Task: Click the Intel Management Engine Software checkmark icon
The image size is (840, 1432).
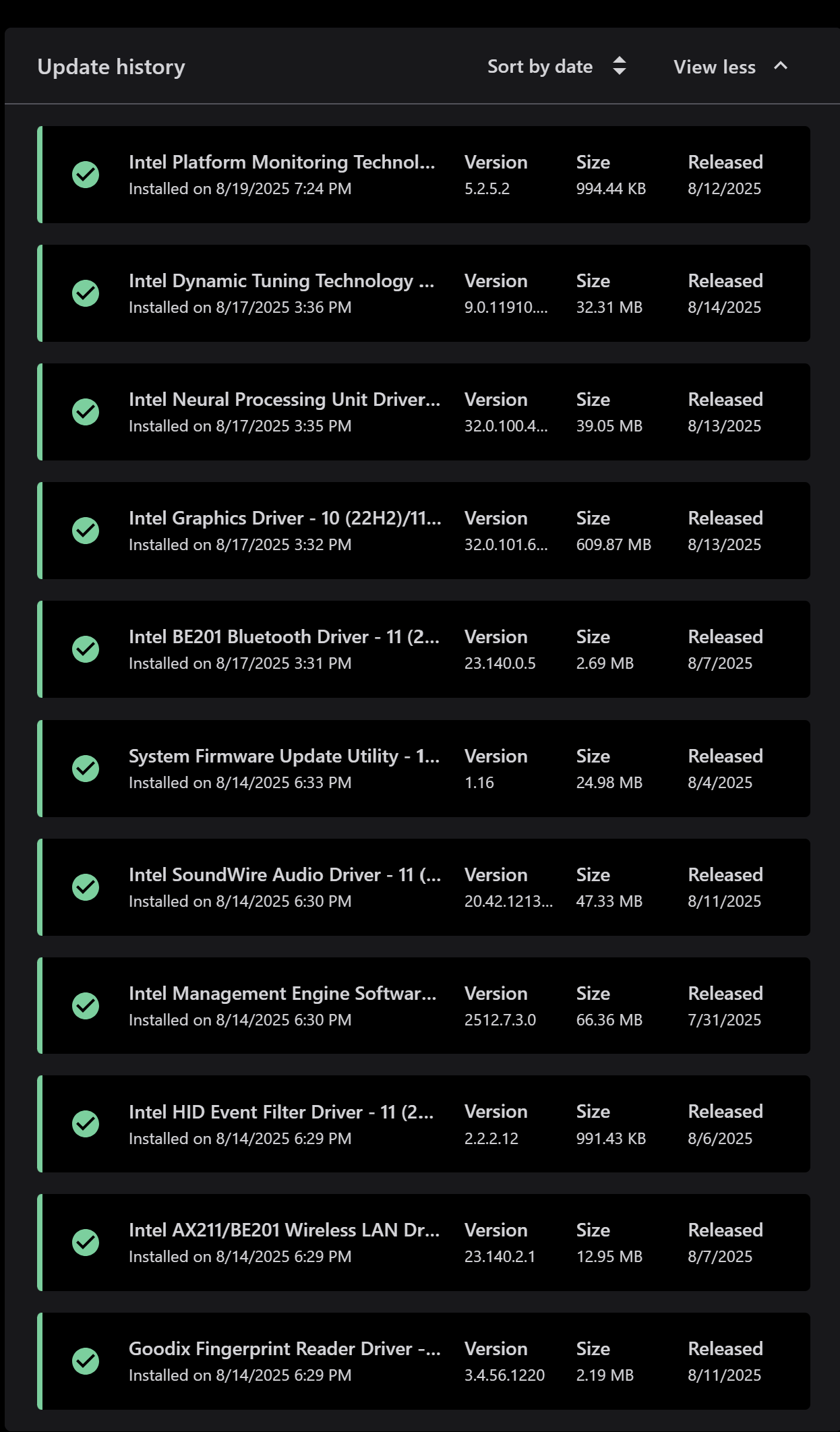Action: coord(86,1006)
